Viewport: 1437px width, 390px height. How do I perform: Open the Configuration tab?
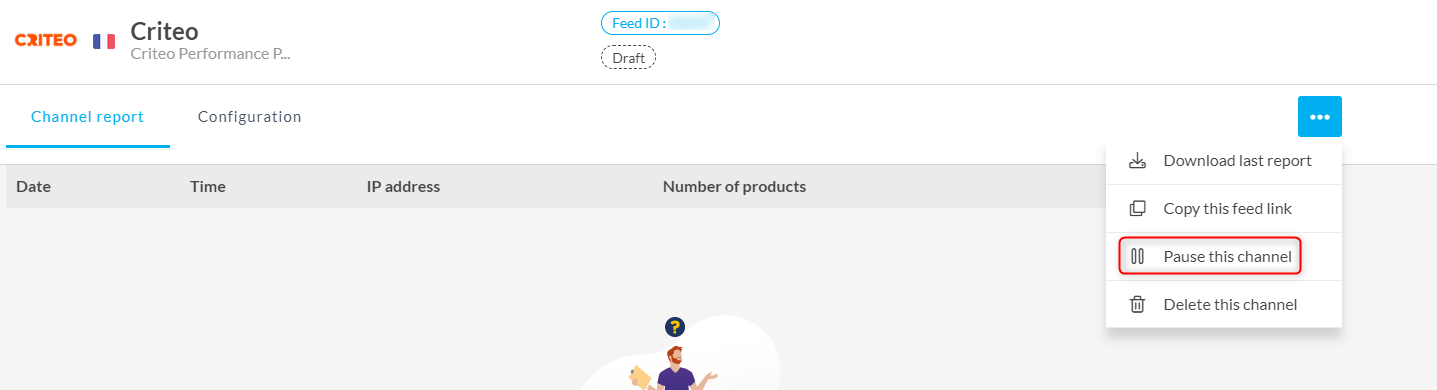tap(250, 117)
